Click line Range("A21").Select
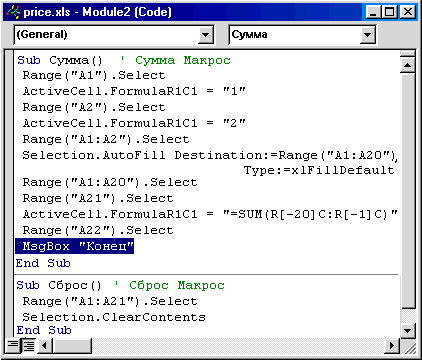422x360 pixels. pos(98,198)
